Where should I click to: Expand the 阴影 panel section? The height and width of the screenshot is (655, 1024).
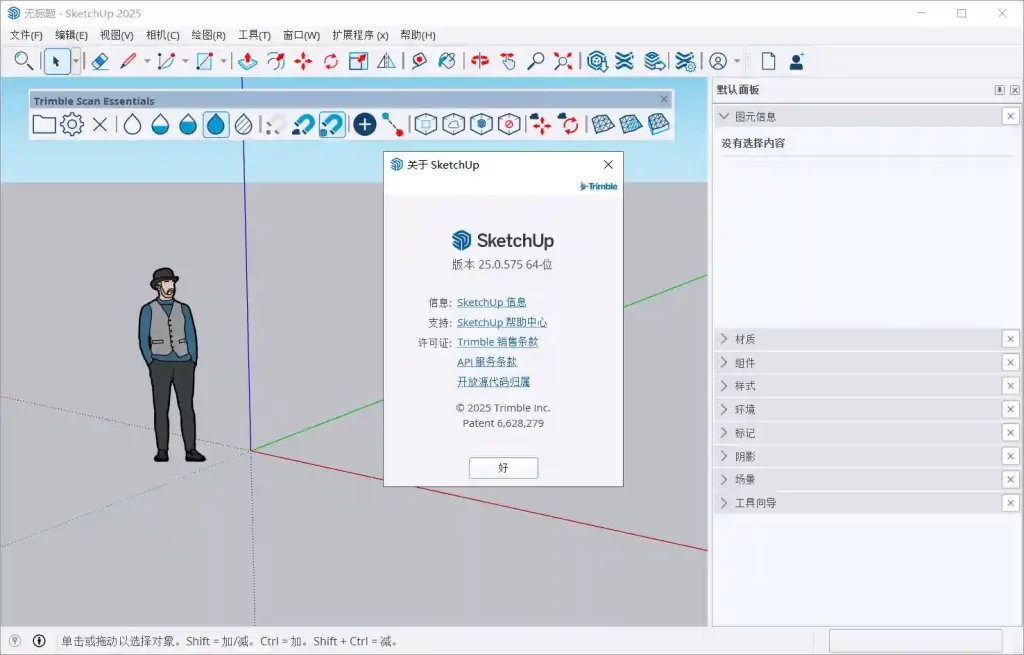coord(744,456)
